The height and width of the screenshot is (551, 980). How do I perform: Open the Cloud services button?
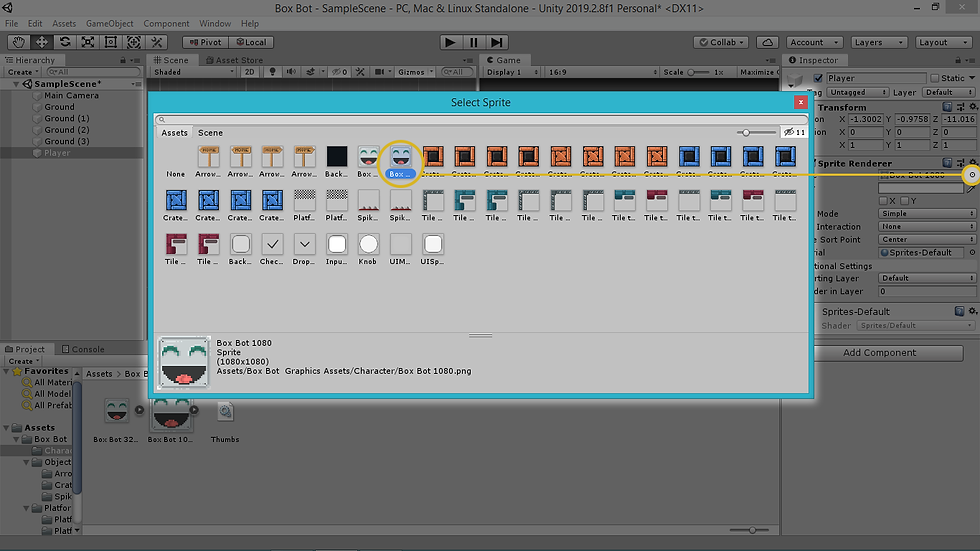(x=768, y=42)
